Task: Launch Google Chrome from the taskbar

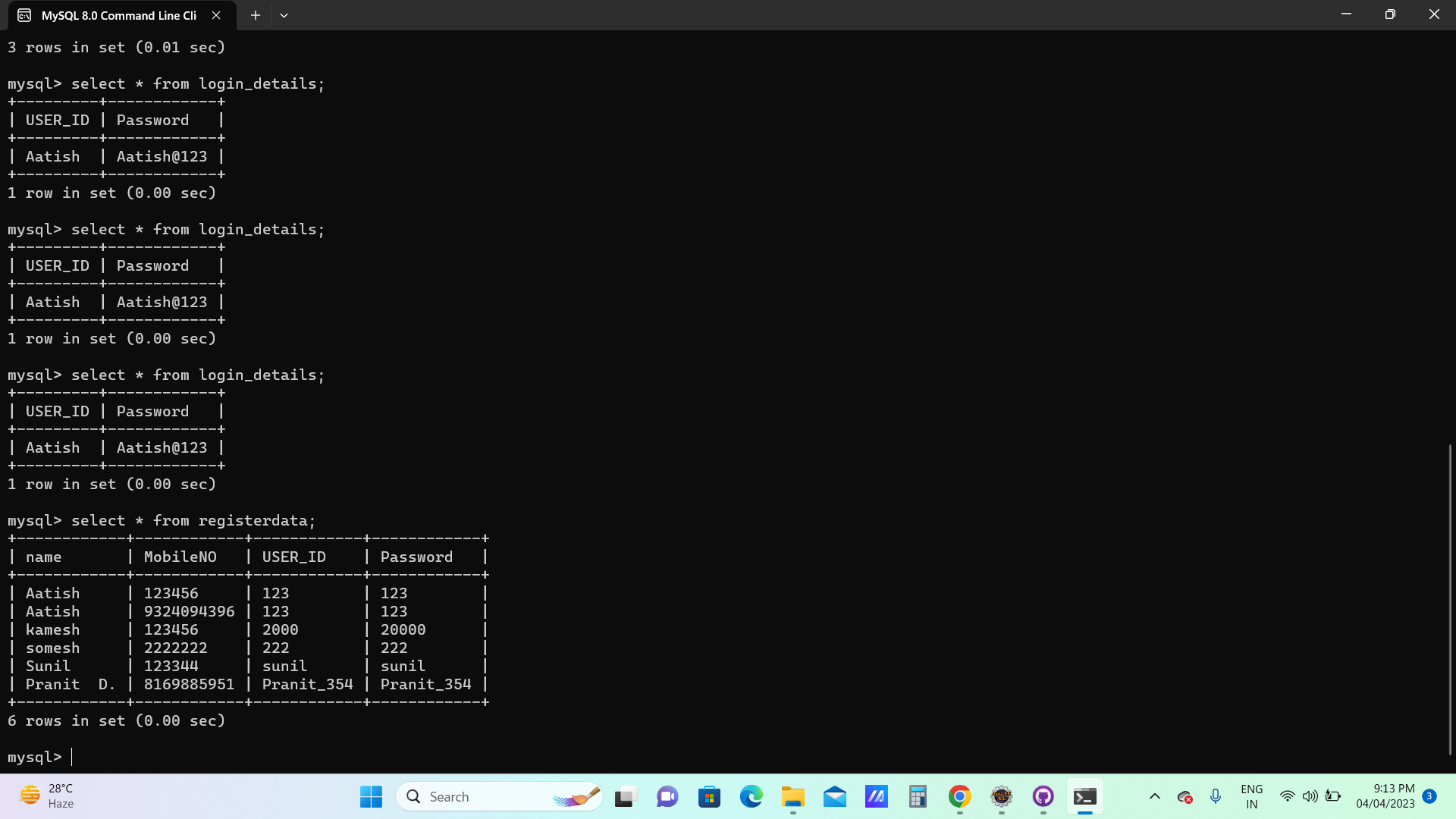Action: point(959,796)
